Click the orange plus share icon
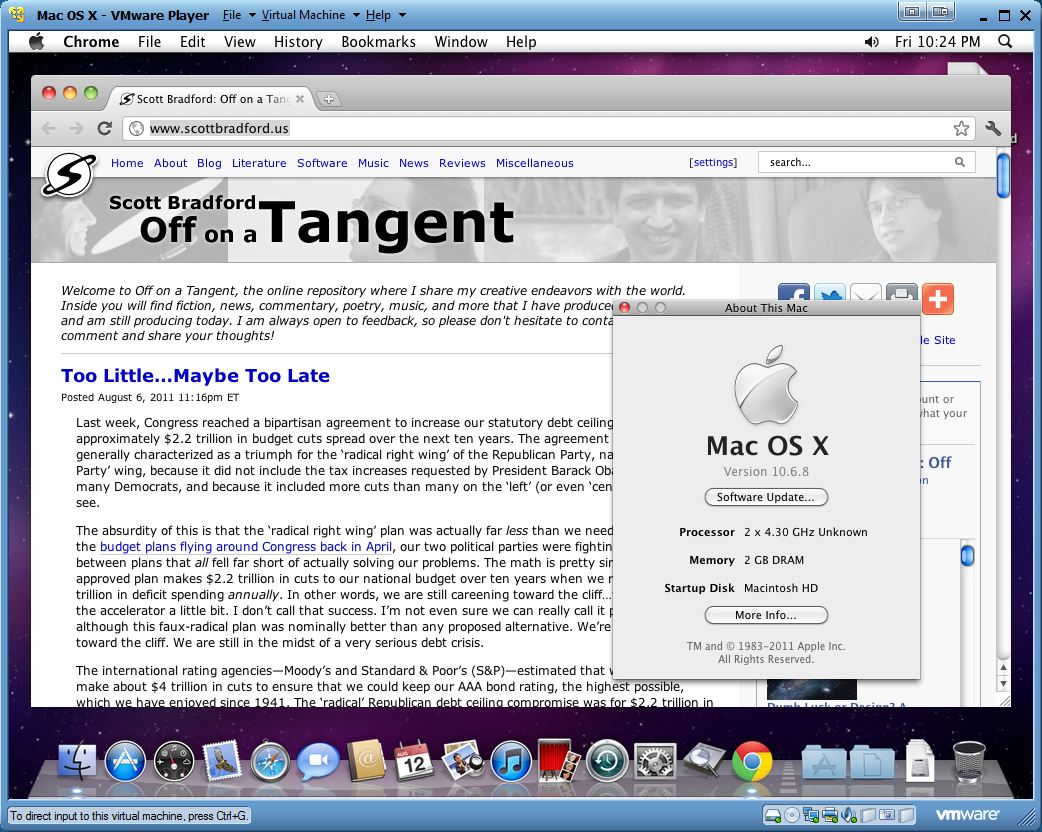This screenshot has height=832, width=1042. [x=938, y=298]
